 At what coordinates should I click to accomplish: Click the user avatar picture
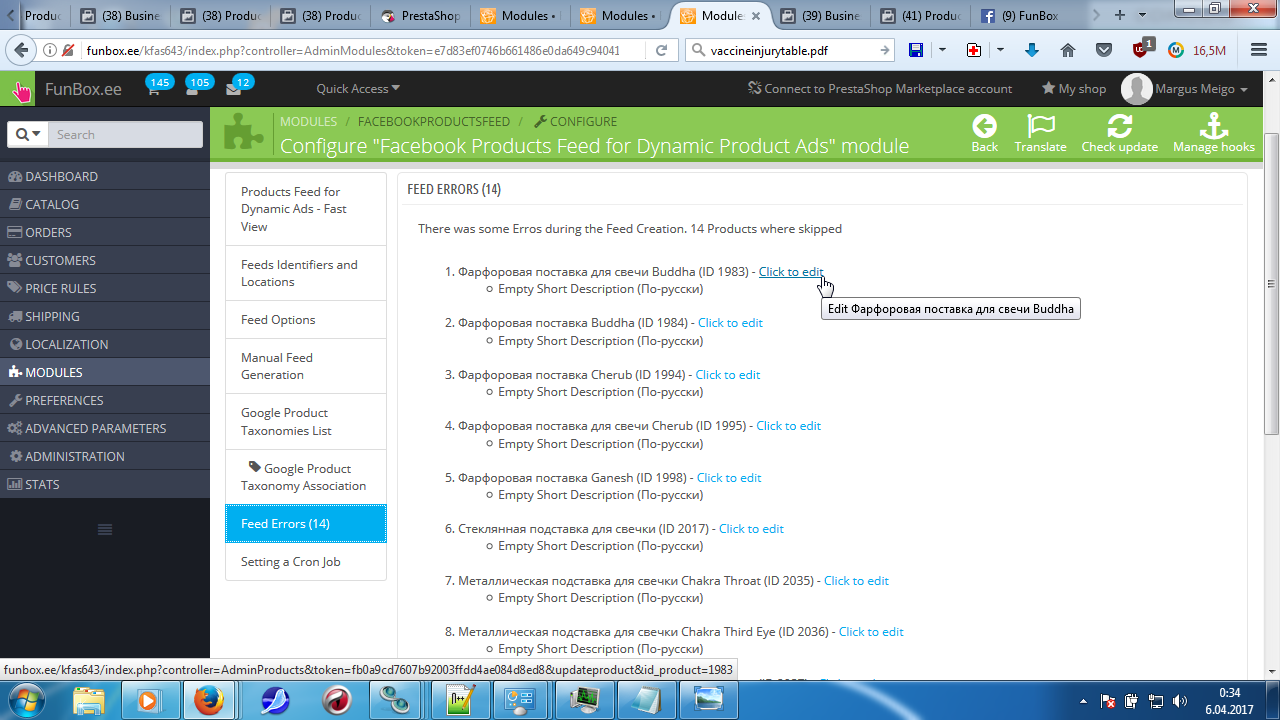coord(1137,89)
